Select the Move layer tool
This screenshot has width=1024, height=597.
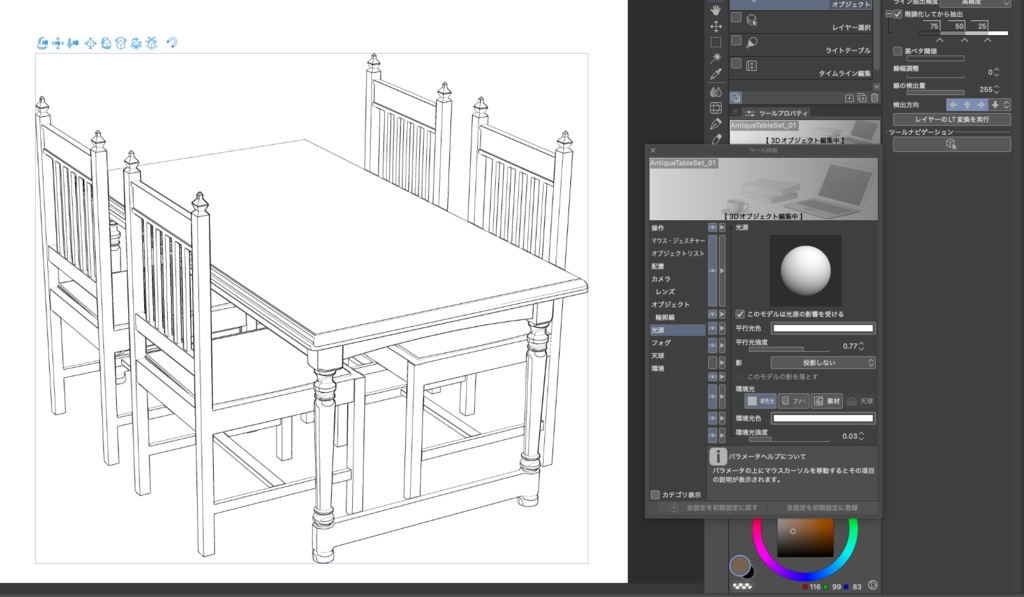pos(716,26)
